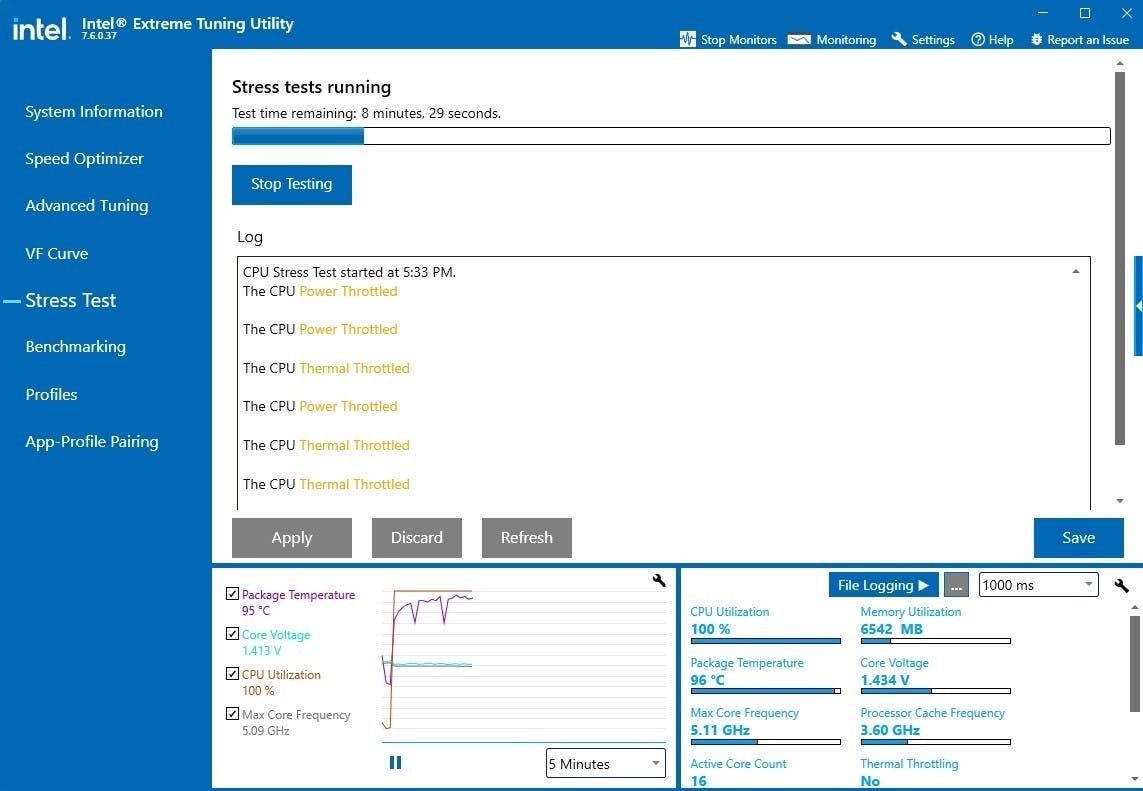Click the log box scroll-up arrow
This screenshot has width=1143, height=791.
(1076, 272)
